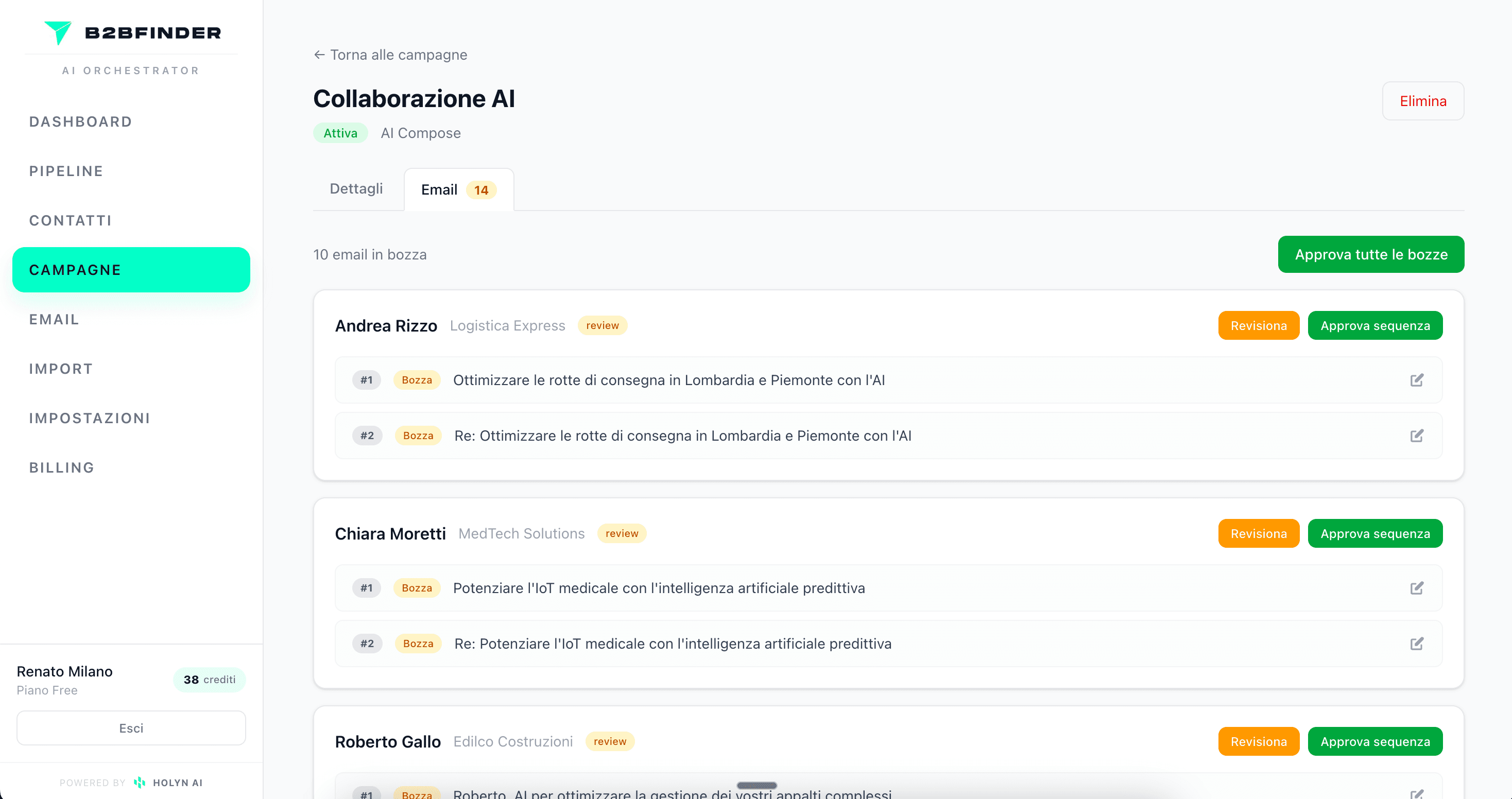The image size is (1512, 799).
Task: Click the Holyn AI logo icon
Action: 139,783
